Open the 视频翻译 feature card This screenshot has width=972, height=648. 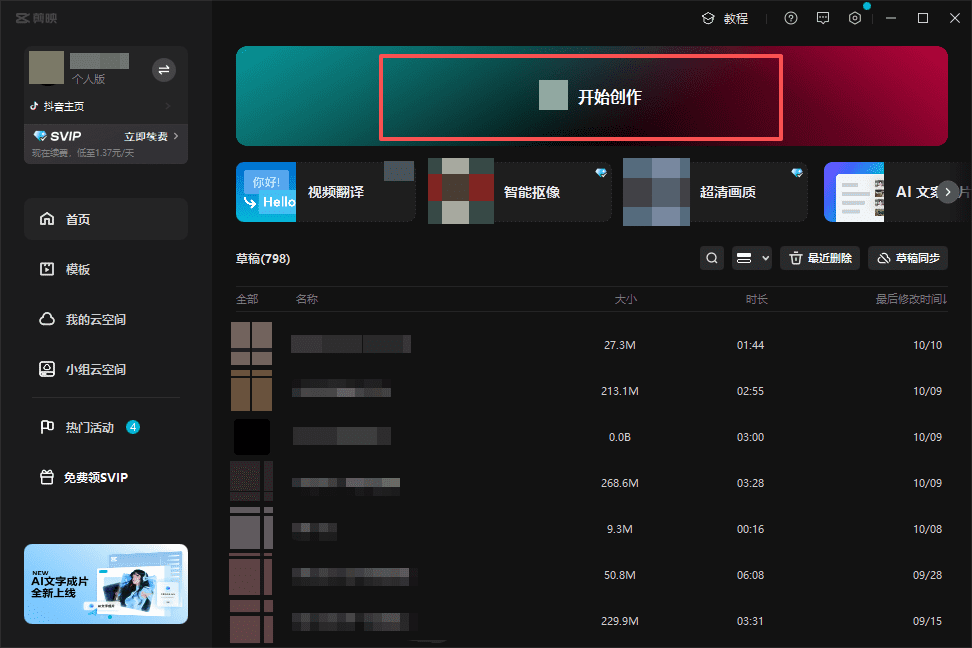pos(325,191)
